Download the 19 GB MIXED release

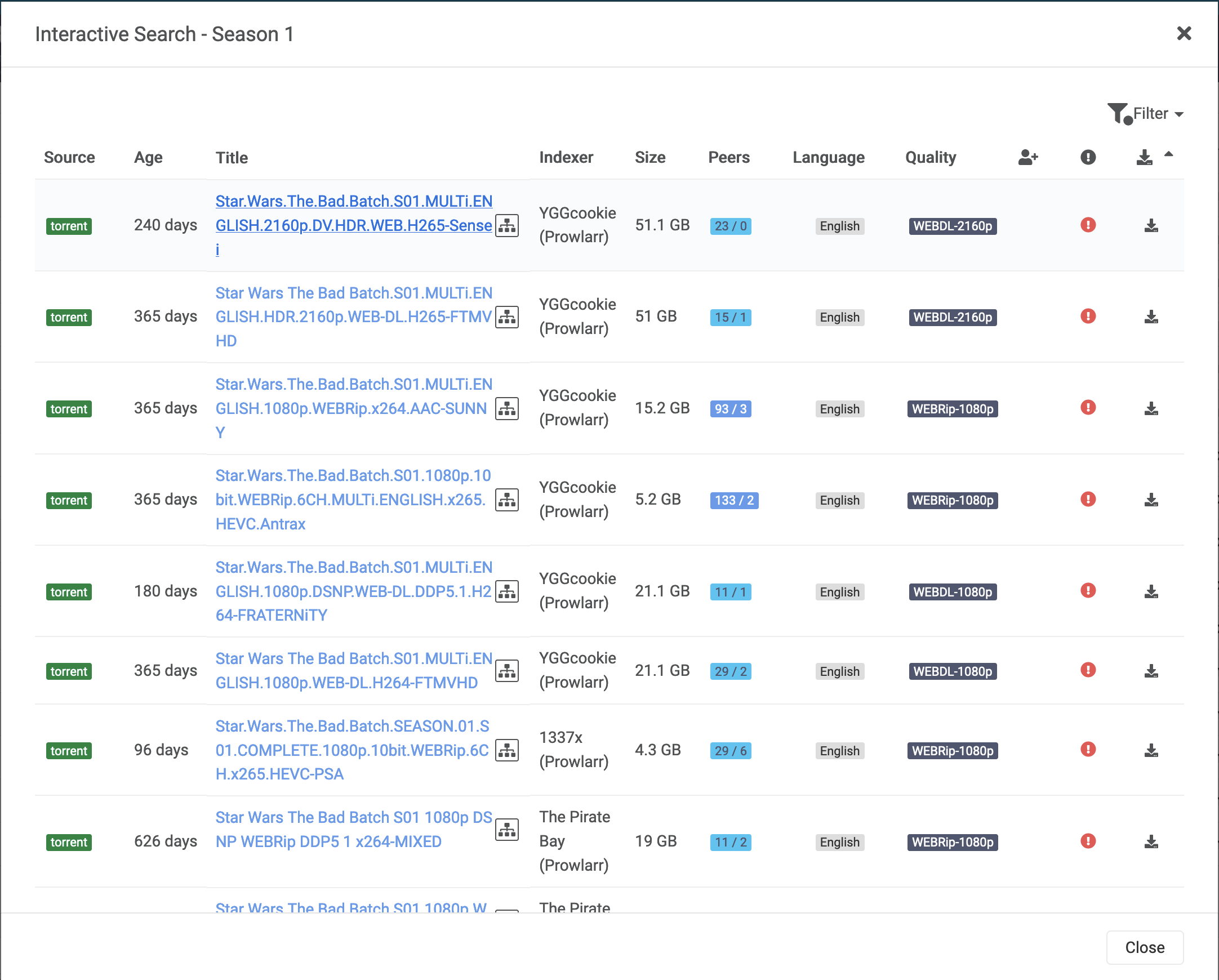(1151, 842)
